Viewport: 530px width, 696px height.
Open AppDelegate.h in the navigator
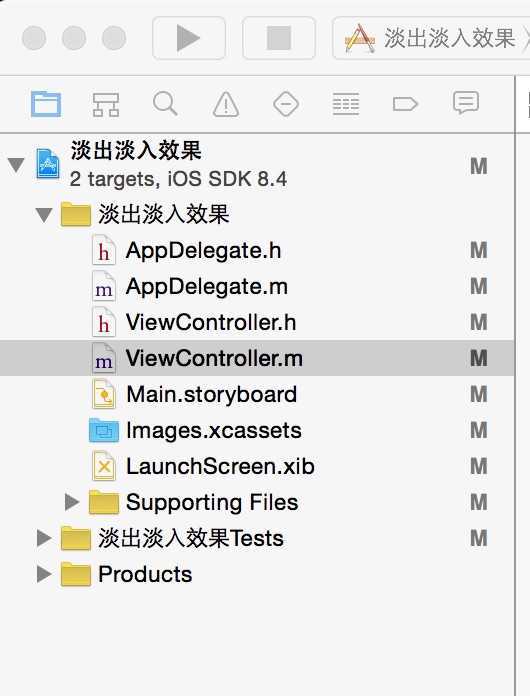[203, 251]
